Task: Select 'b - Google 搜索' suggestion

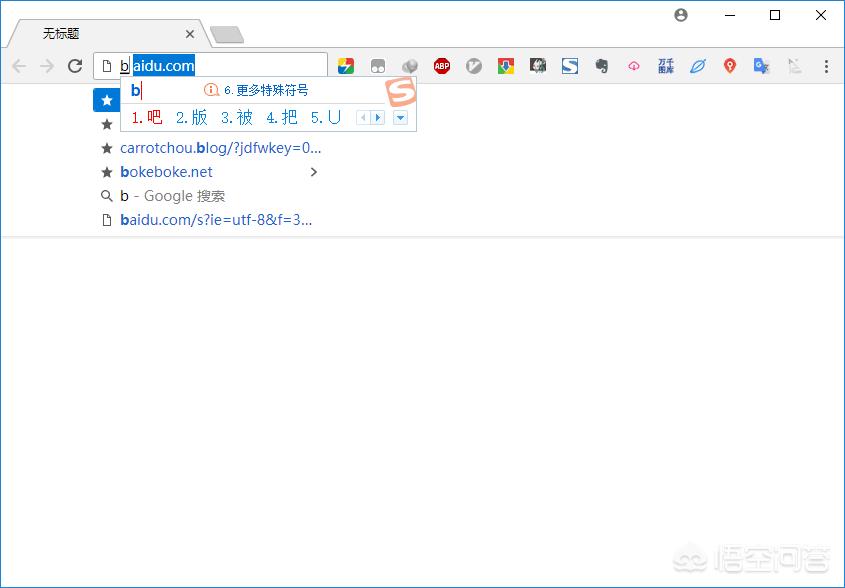Action: (172, 196)
